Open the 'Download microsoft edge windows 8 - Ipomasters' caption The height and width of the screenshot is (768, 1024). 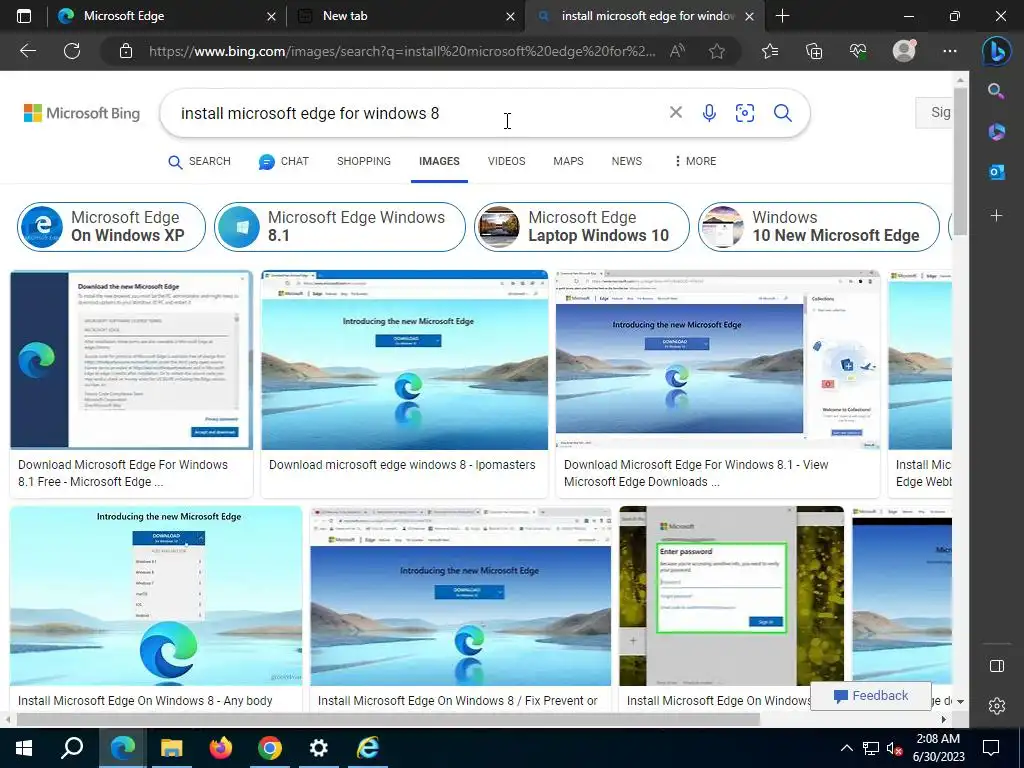click(x=402, y=465)
